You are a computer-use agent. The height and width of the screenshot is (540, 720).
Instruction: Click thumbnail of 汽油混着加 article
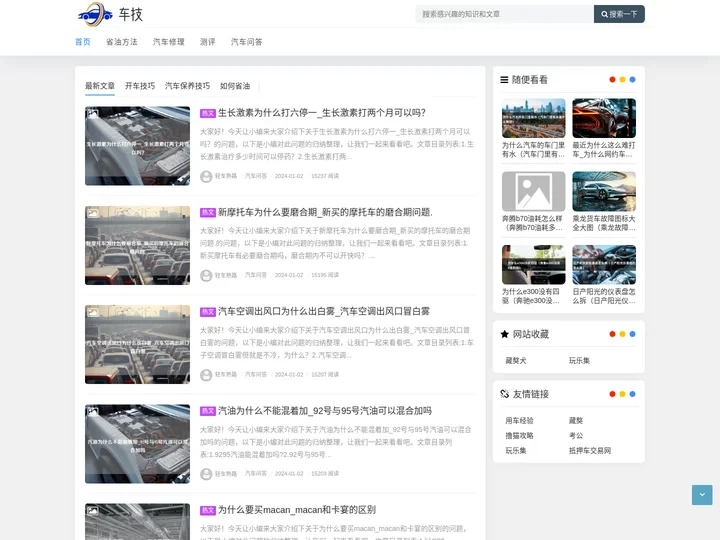[x=137, y=444]
